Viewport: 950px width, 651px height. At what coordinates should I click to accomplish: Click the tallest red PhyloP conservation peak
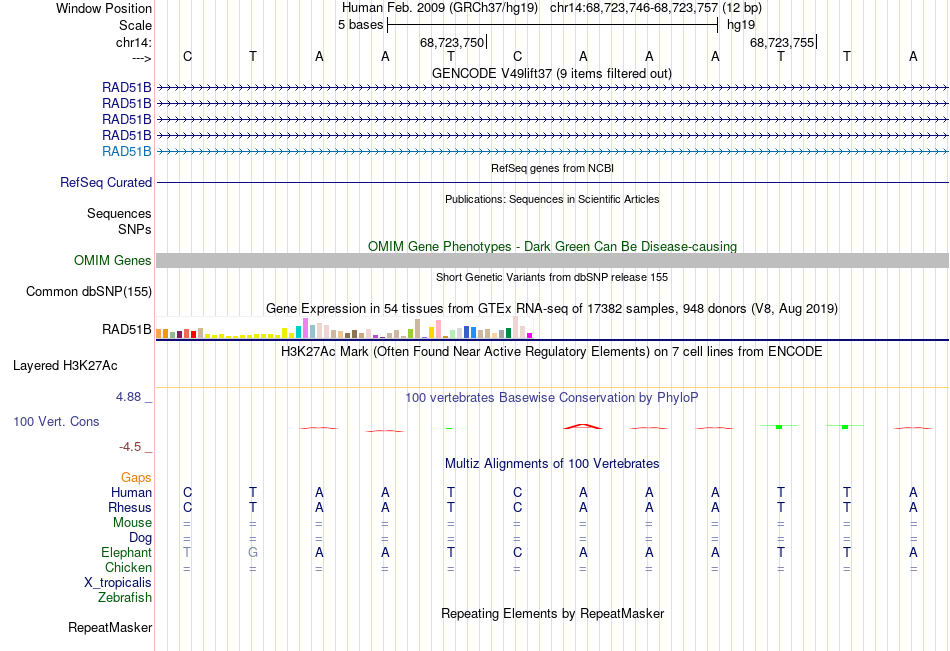(x=583, y=427)
